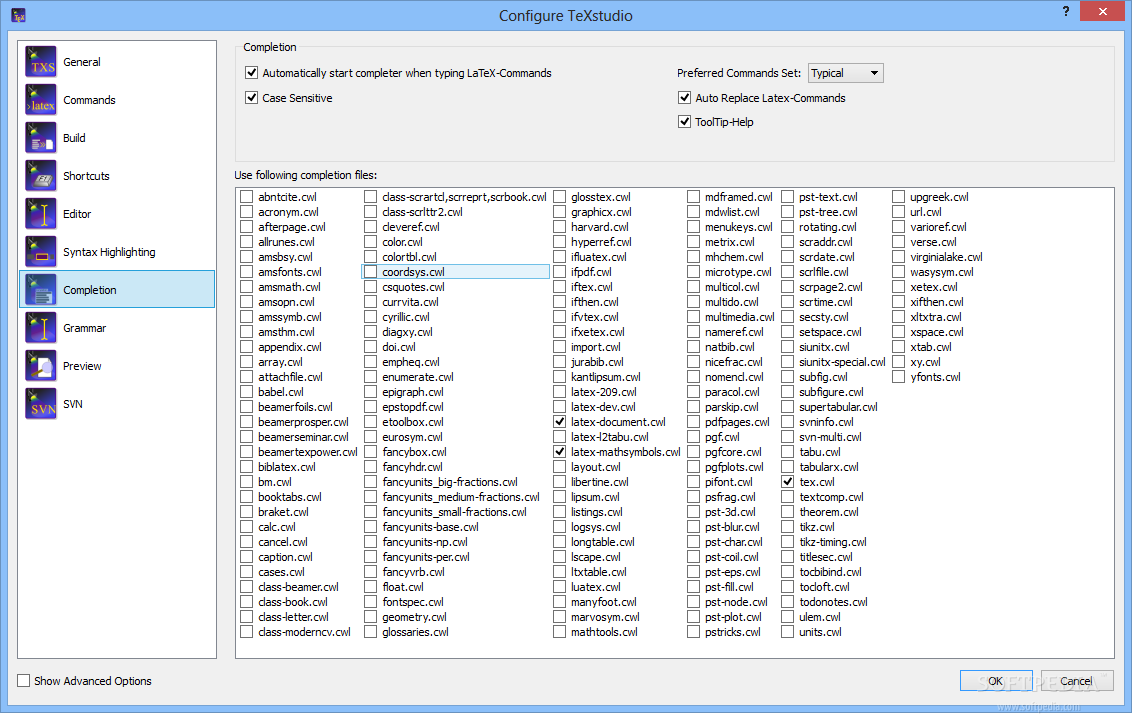The image size is (1132, 725).
Task: Uncheck latex-document.cwl
Action: (560, 422)
